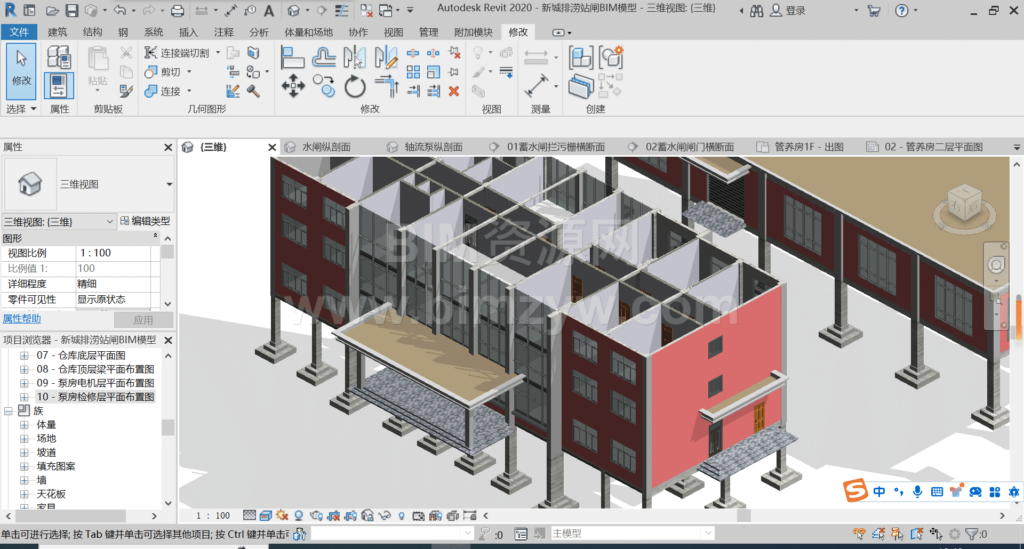Open the 视图 ribbon tab
Screen dimensions: 1024x549
(393, 32)
